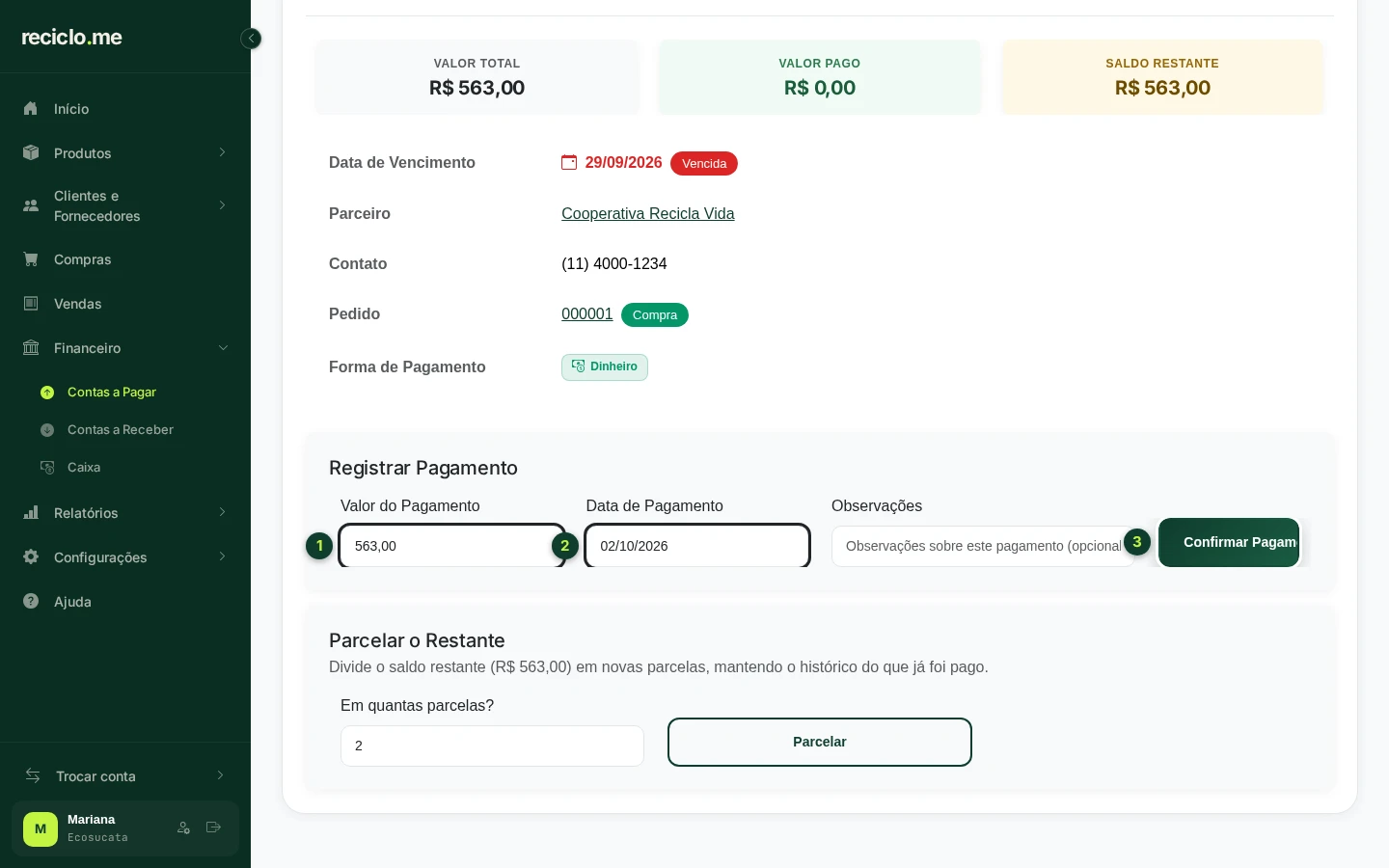This screenshot has height=868, width=1389.
Task: Open order 000001 link
Action: (587, 314)
